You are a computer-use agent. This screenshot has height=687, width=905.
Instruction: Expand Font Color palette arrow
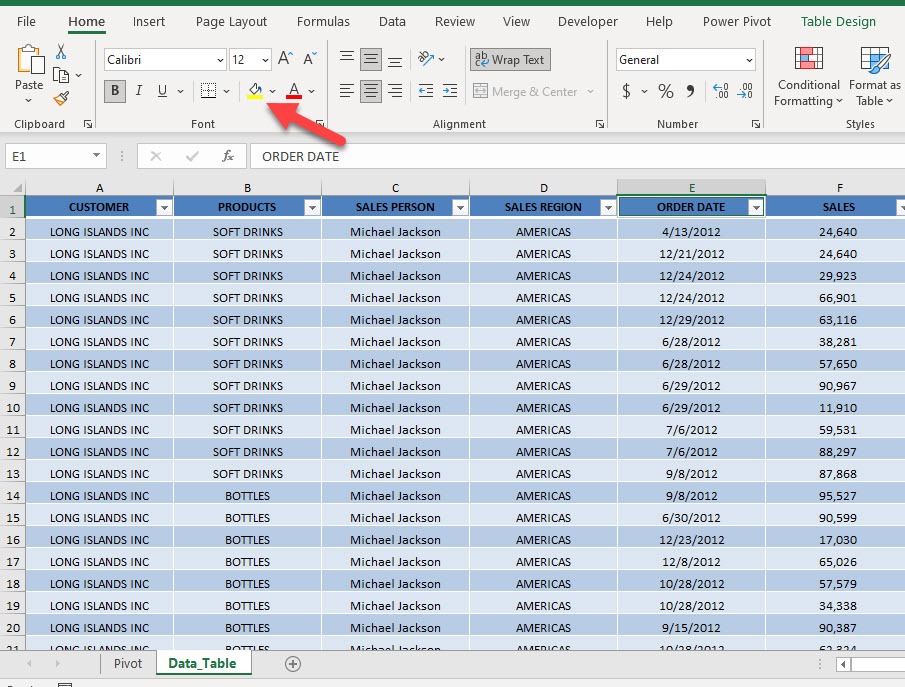312,91
